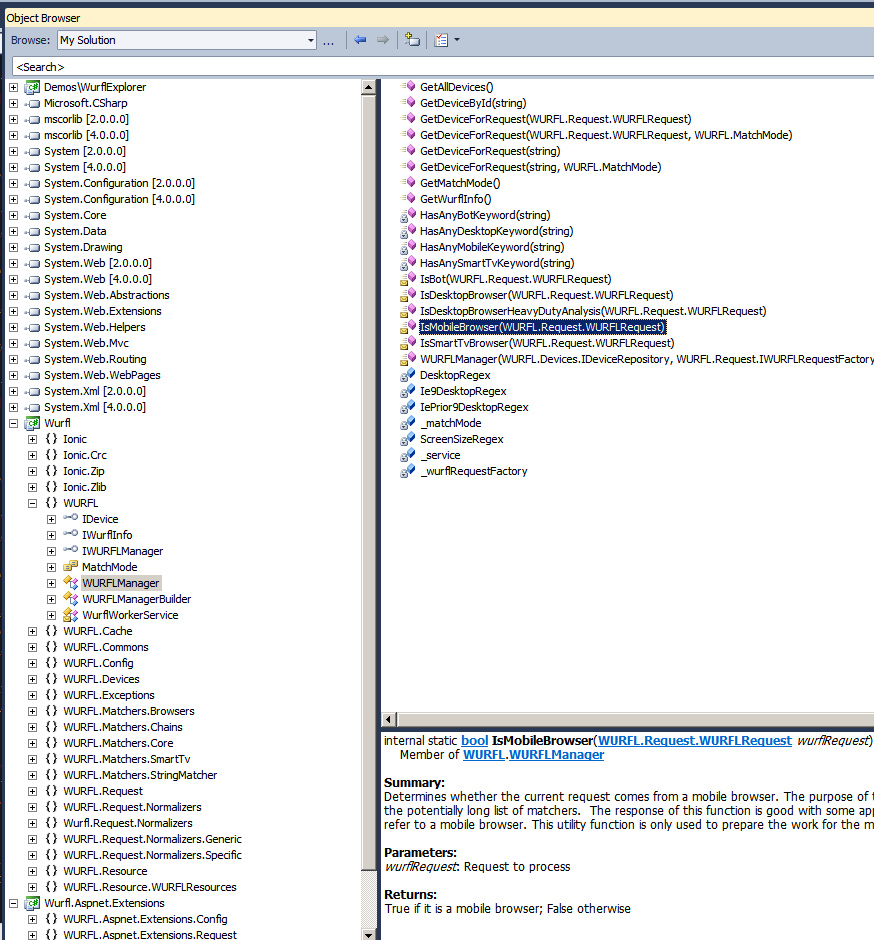Click the Back navigation arrow icon
Screen dimensions: 874x940
click(x=360, y=40)
